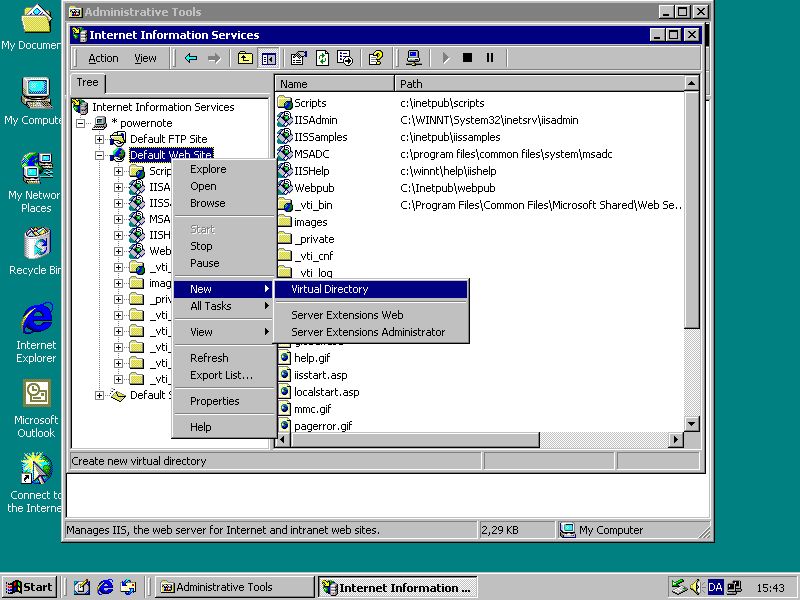The width and height of the screenshot is (800, 600).
Task: Click Properties in the context menu
Action: [x=214, y=401]
